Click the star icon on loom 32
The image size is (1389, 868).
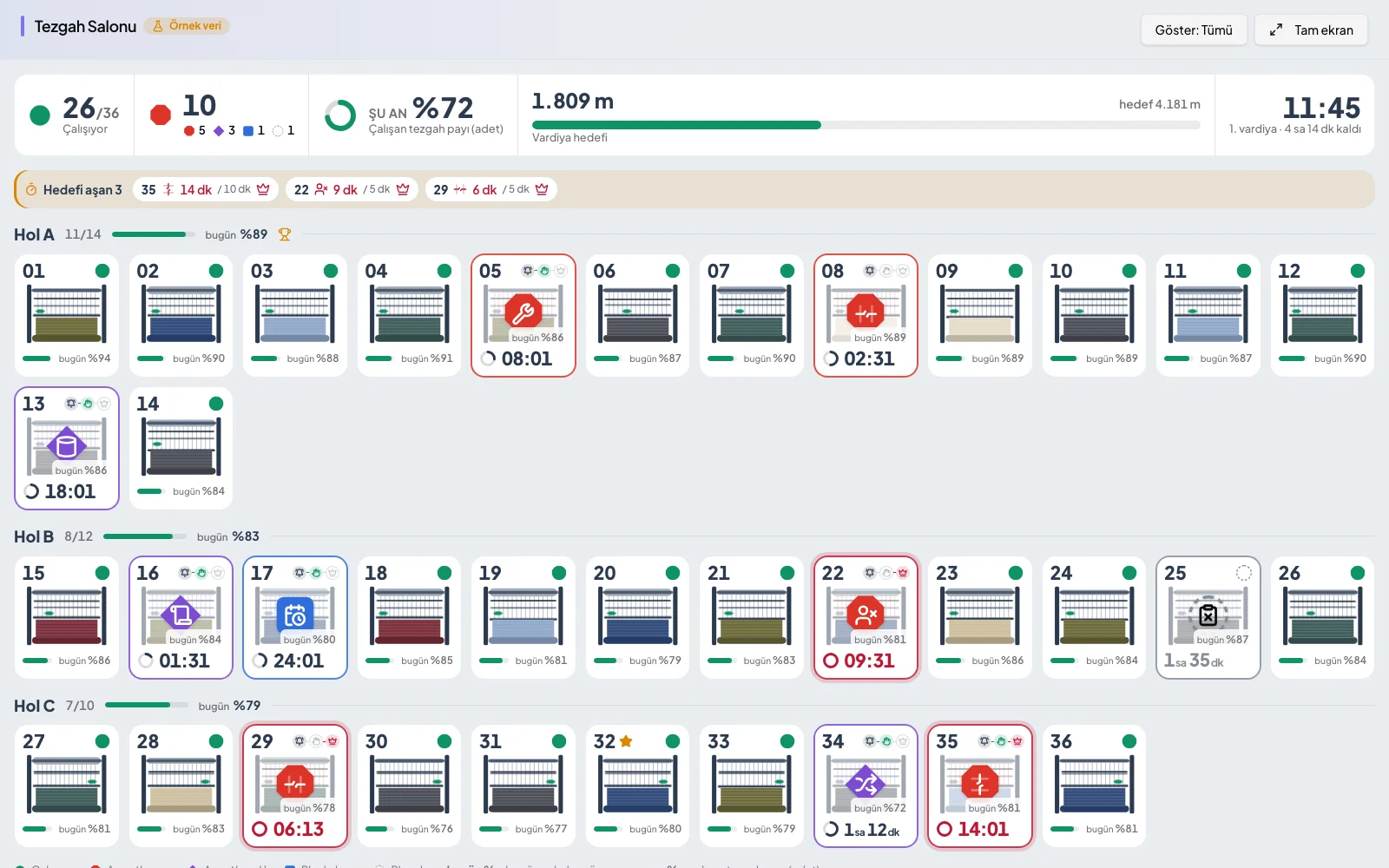(x=626, y=741)
